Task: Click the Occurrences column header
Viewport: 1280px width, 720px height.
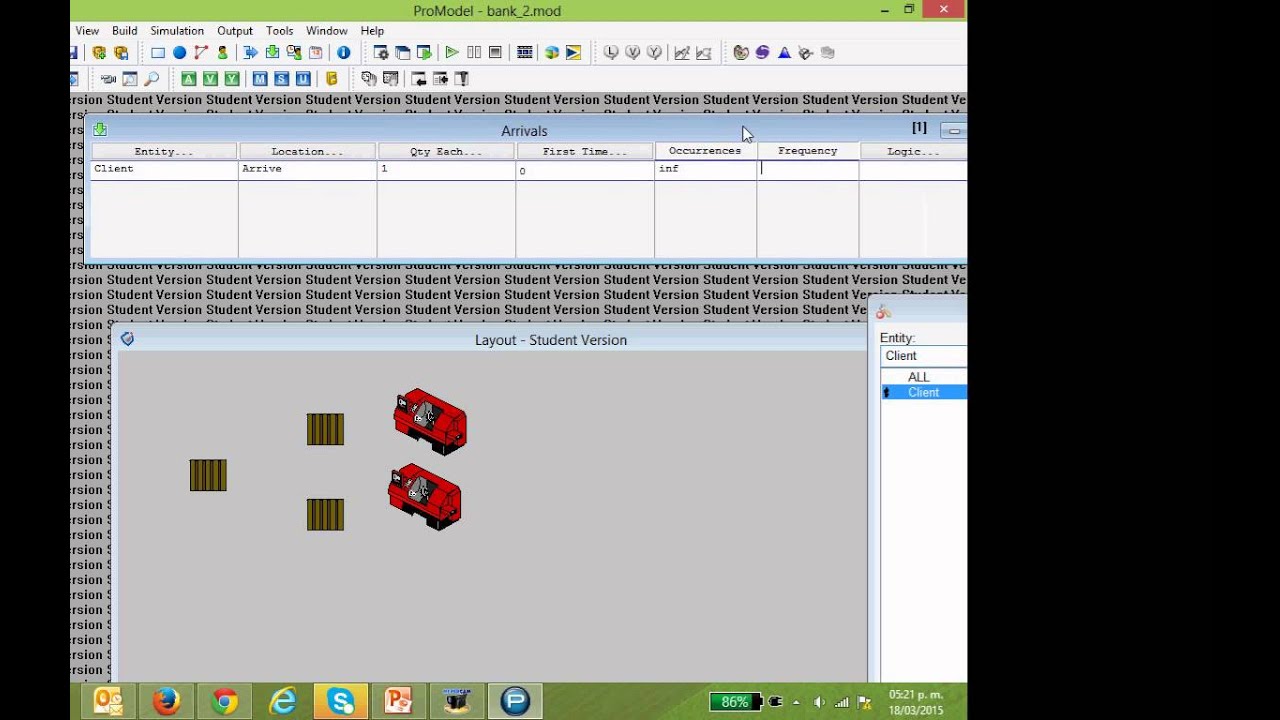Action: [x=705, y=151]
